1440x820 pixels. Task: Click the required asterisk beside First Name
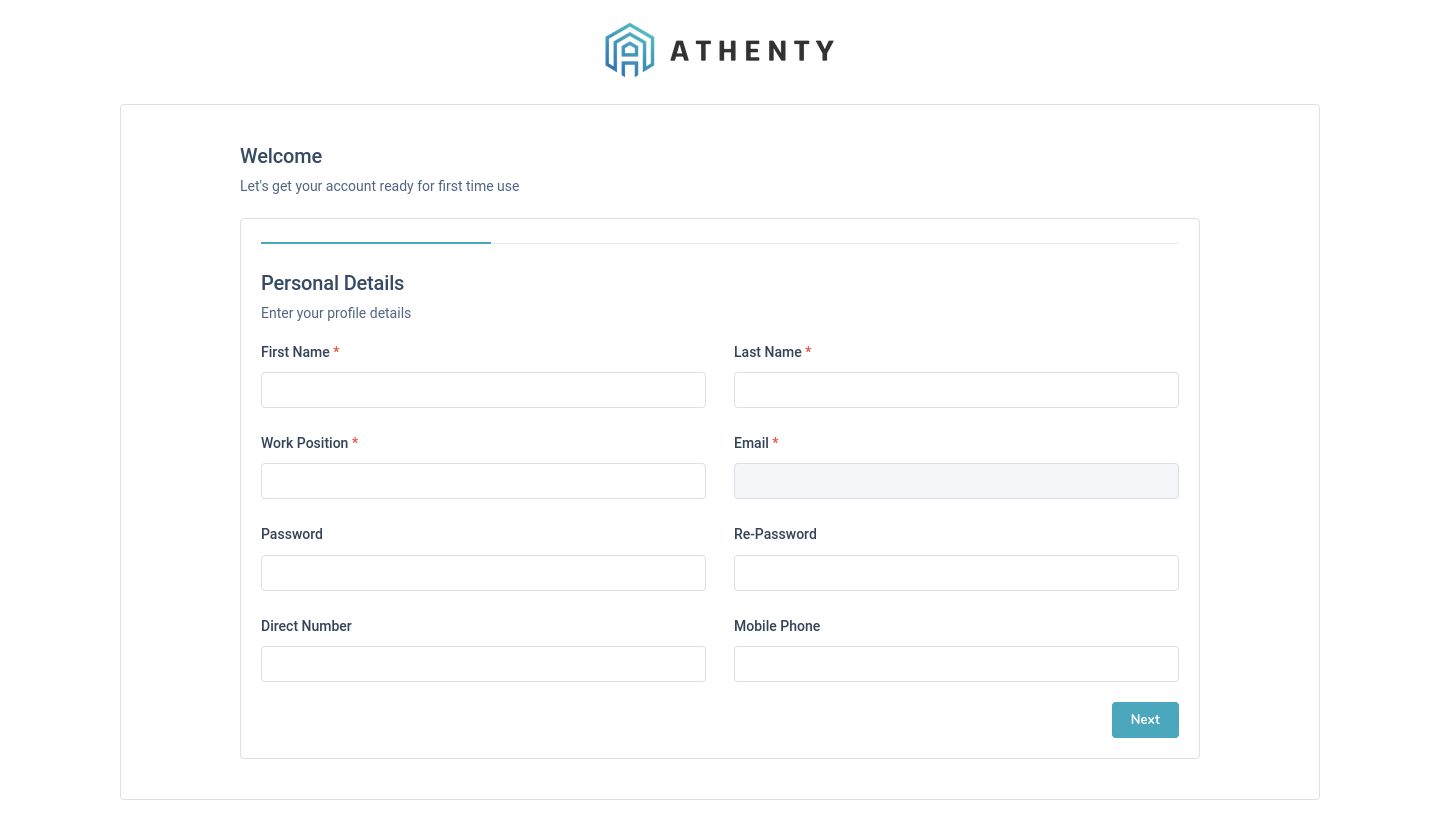[x=336, y=351]
